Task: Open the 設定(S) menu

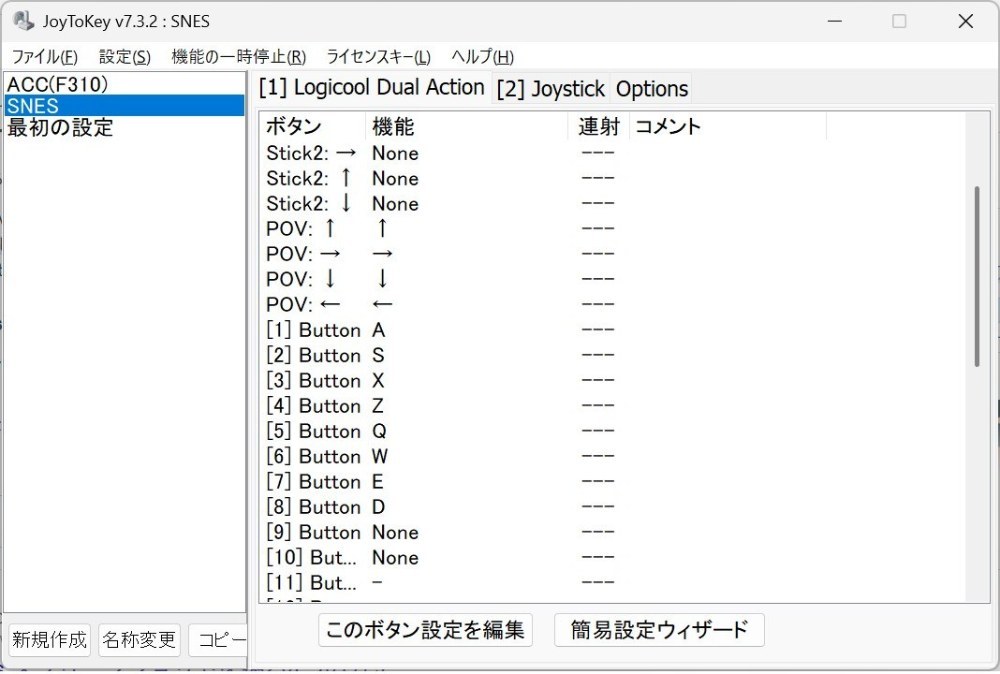Action: 125,57
